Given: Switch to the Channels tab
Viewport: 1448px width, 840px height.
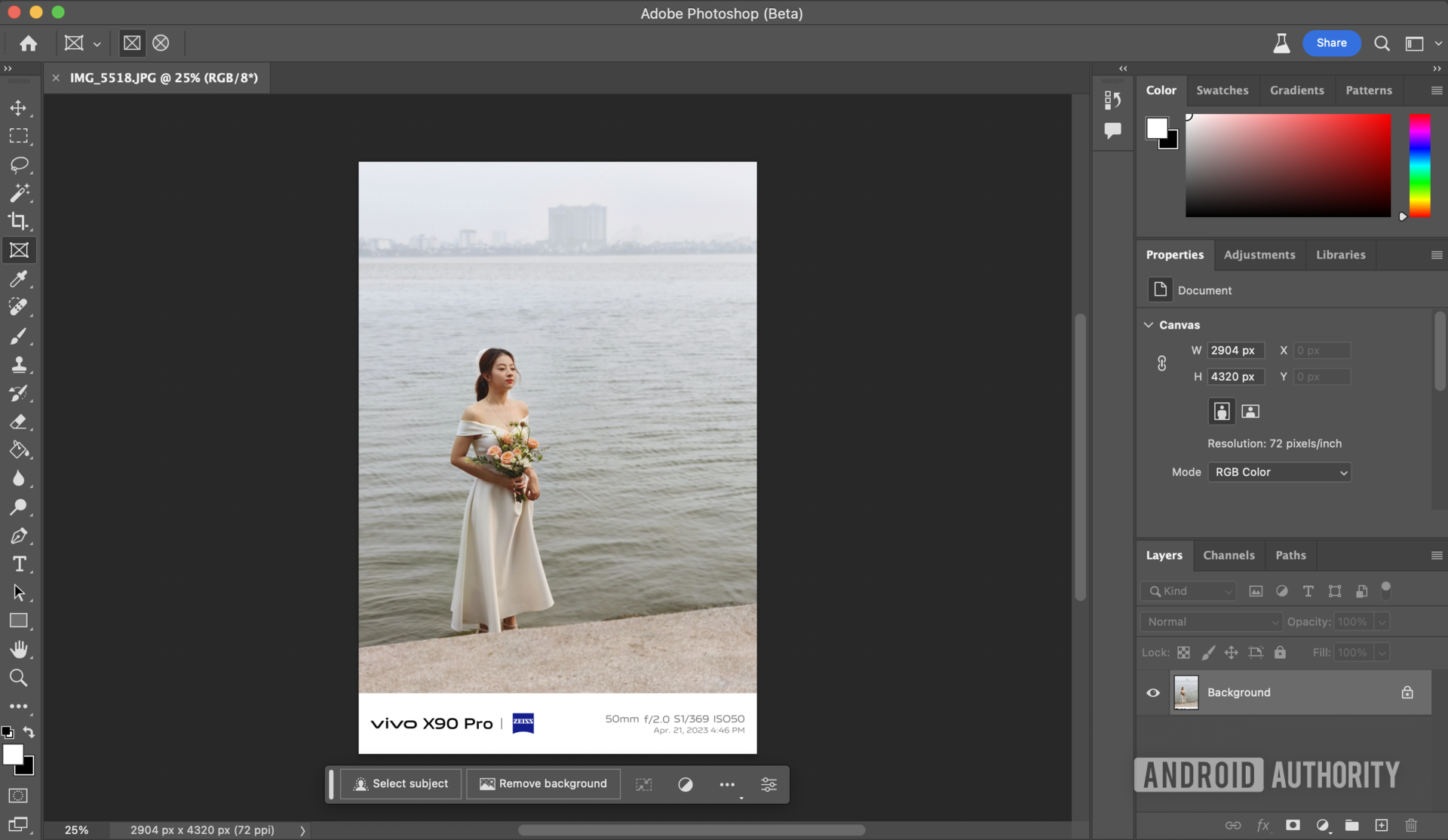Looking at the screenshot, I should click(1229, 555).
